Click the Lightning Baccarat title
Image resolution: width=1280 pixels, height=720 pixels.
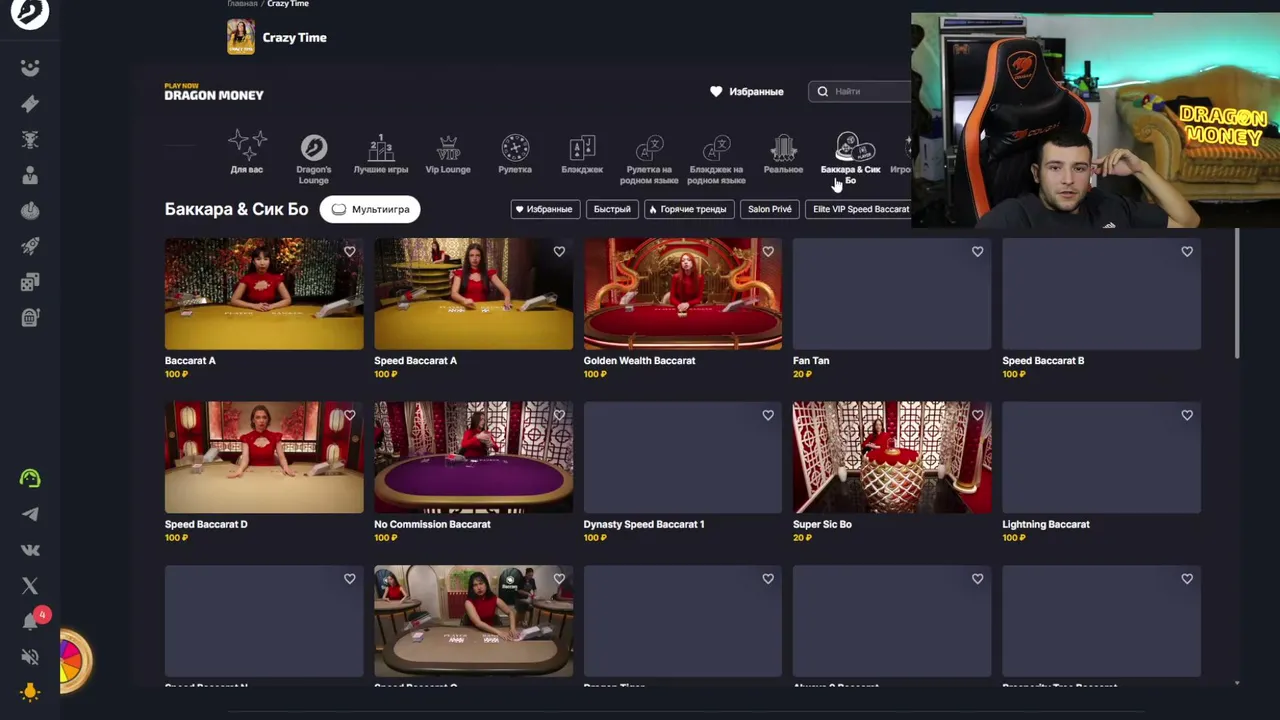point(1046,524)
